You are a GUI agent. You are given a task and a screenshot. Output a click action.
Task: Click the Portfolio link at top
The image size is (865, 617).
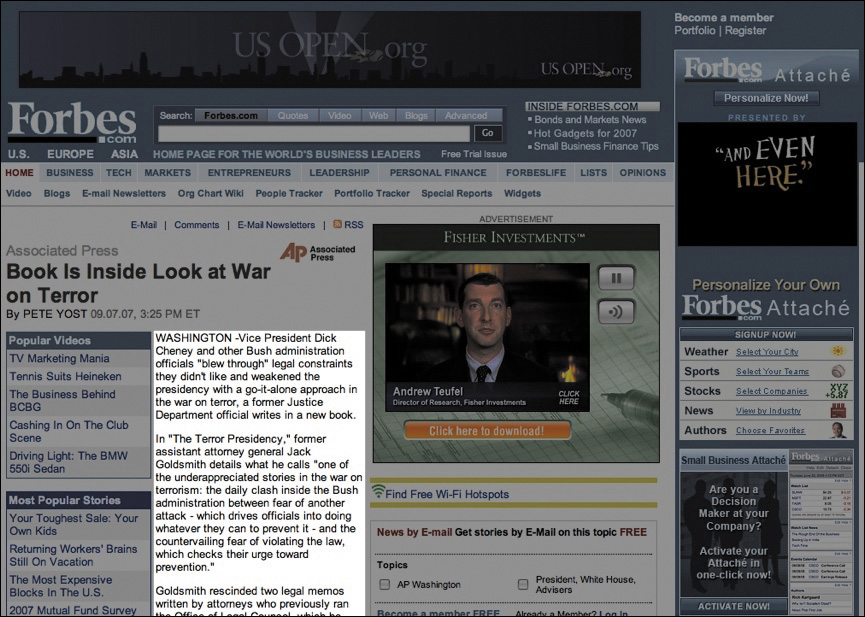[695, 30]
